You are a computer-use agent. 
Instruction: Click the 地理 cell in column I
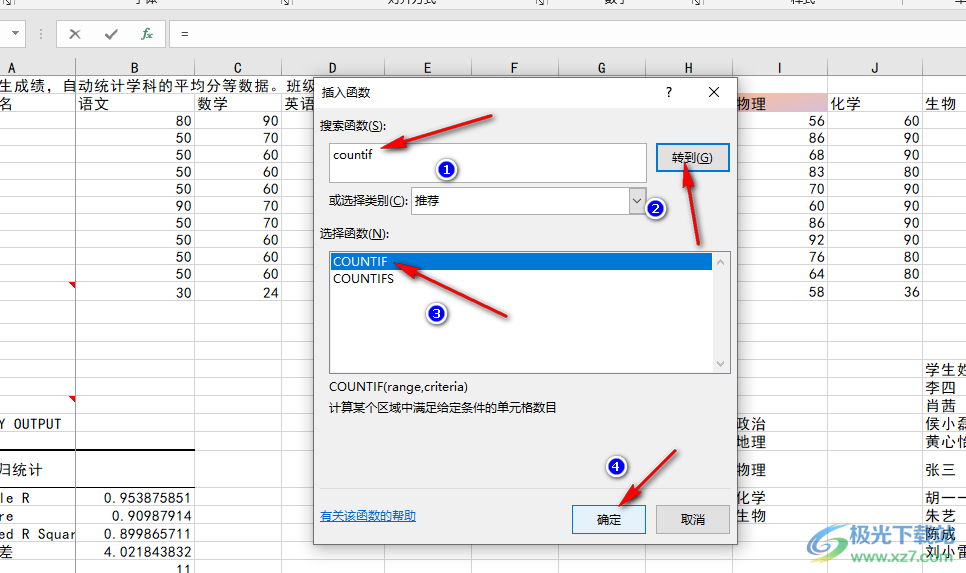(x=781, y=441)
